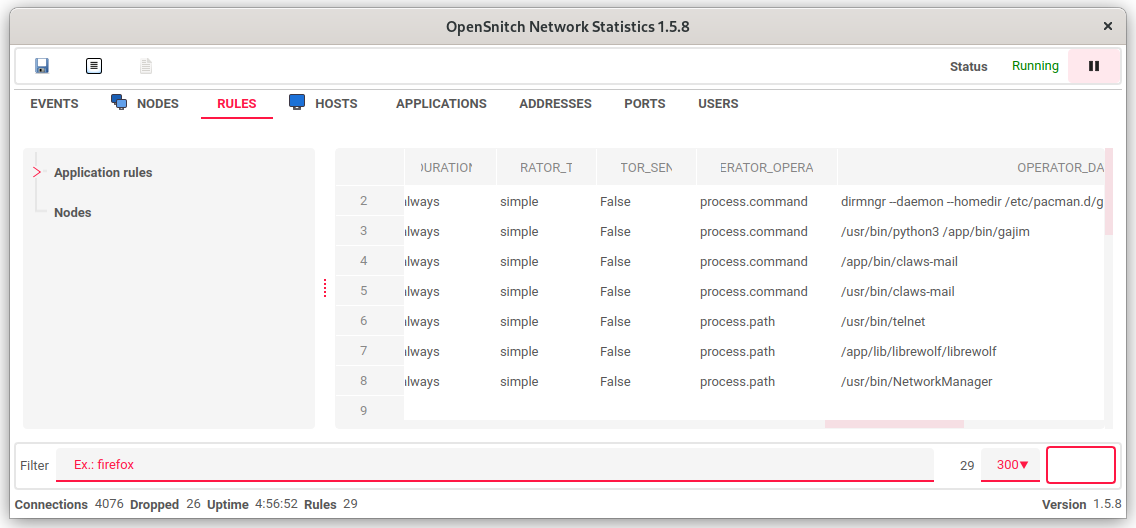Image resolution: width=1136 pixels, height=528 pixels.
Task: Click the Dropped 26 status entry
Action: (165, 504)
